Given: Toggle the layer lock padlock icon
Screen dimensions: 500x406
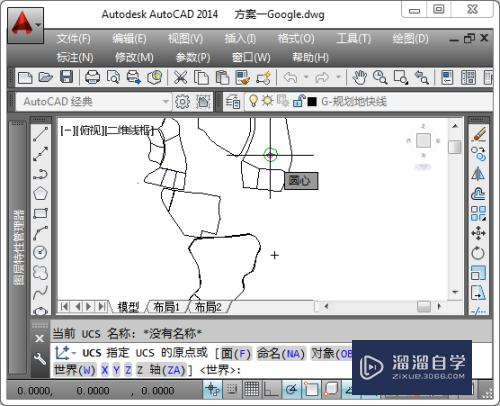Looking at the screenshot, I should click(x=298, y=101).
